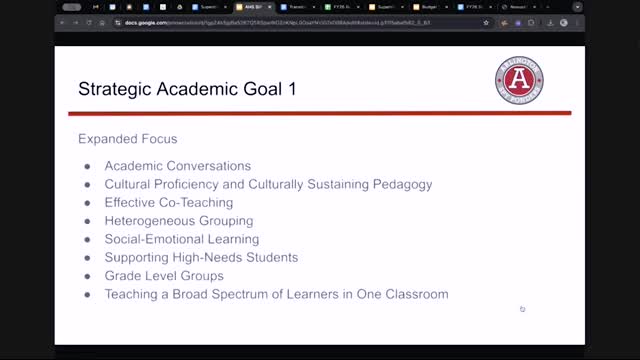Bookmark this page with the star icon
Screen dimensions: 640x360
[486, 23]
